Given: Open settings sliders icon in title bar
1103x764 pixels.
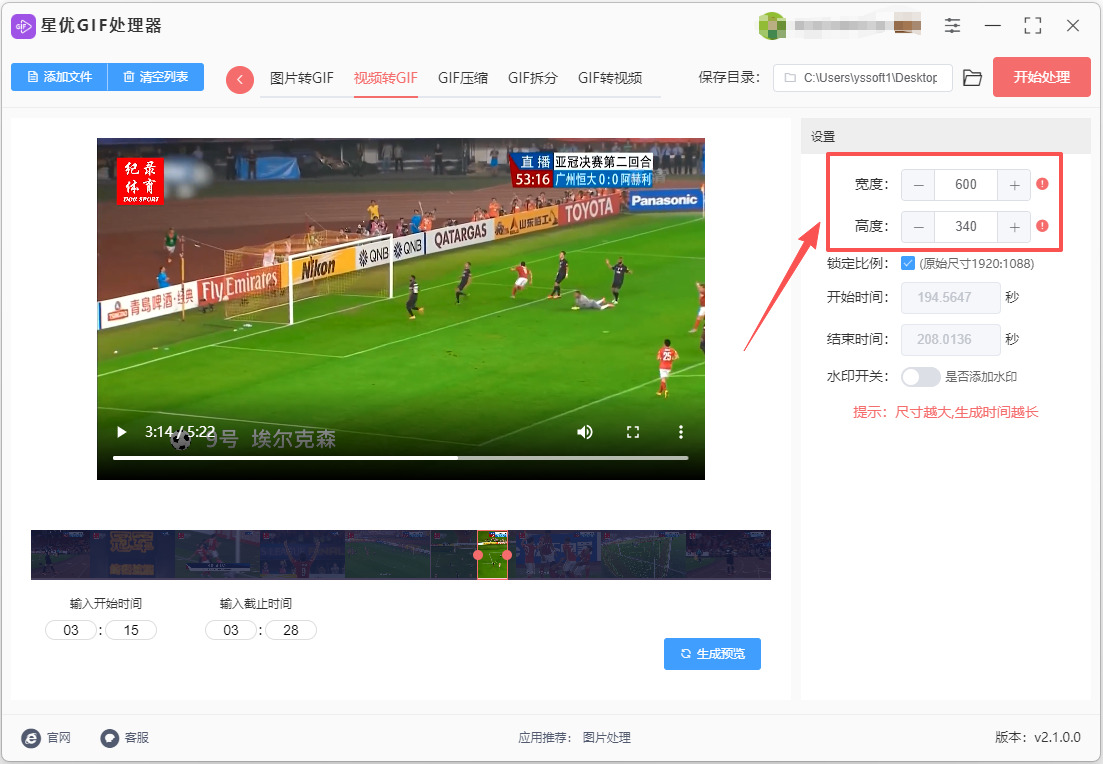Looking at the screenshot, I should click(952, 26).
